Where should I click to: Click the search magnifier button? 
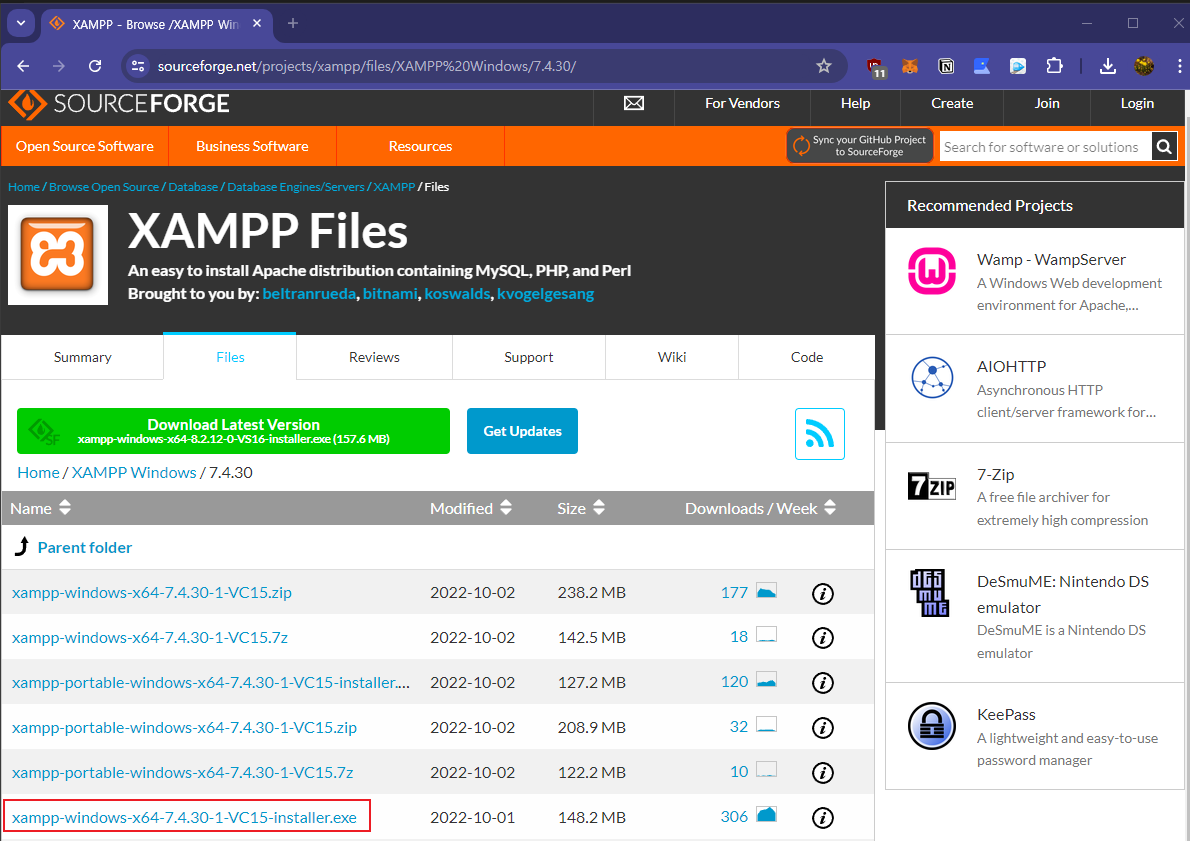(x=1163, y=146)
